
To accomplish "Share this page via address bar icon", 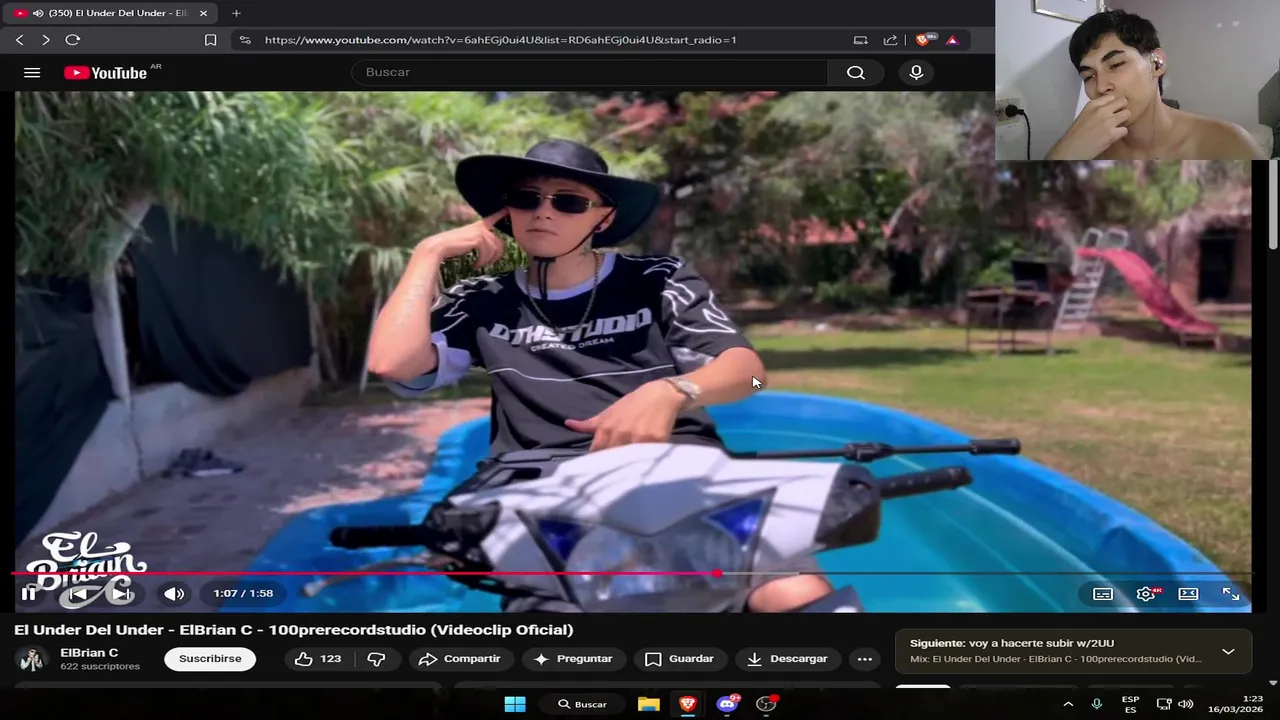I will point(890,40).
